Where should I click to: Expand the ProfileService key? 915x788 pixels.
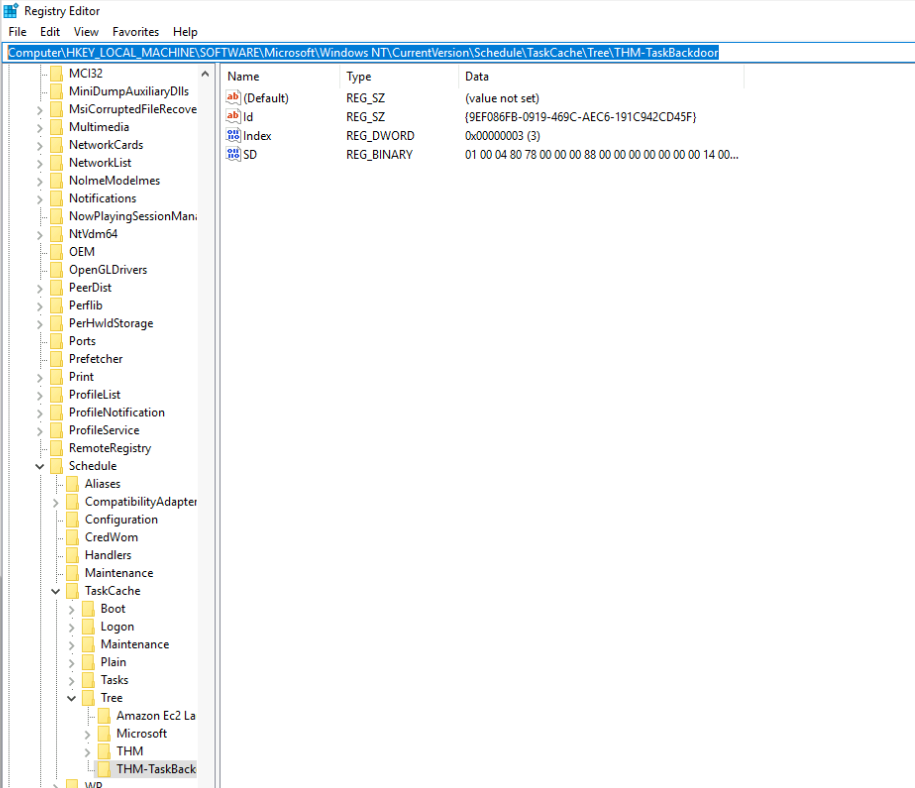40,431
